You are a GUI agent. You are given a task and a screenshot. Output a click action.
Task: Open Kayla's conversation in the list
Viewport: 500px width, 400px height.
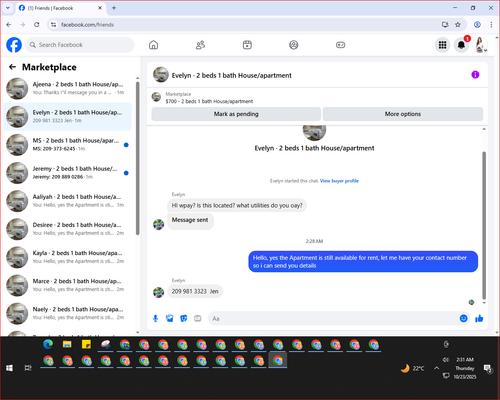(68, 257)
